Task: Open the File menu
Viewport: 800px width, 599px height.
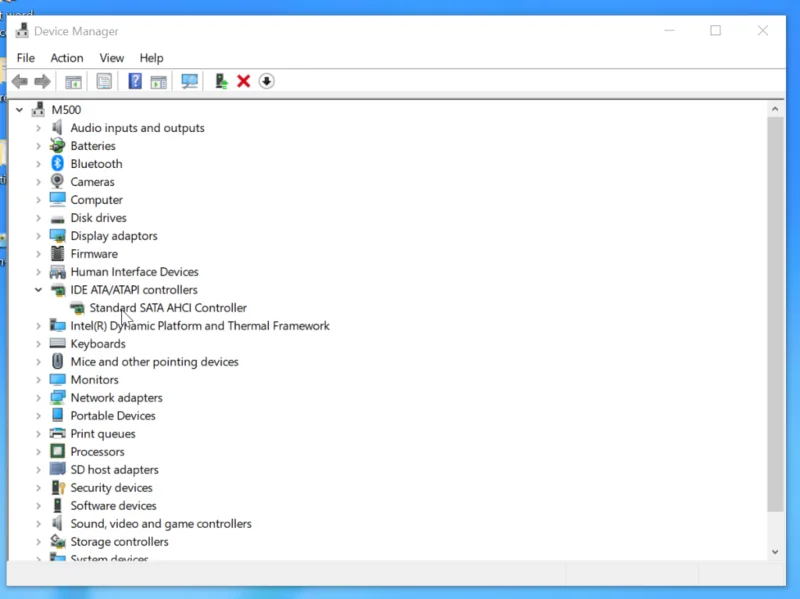Action: pos(26,58)
